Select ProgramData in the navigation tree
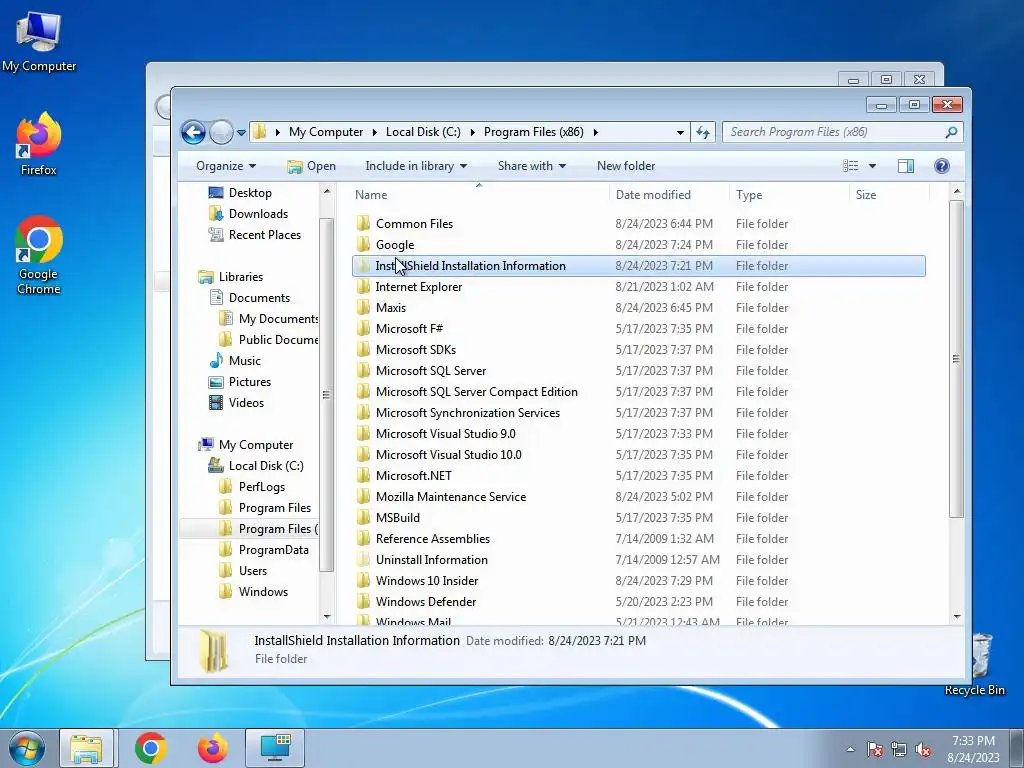 click(273, 550)
